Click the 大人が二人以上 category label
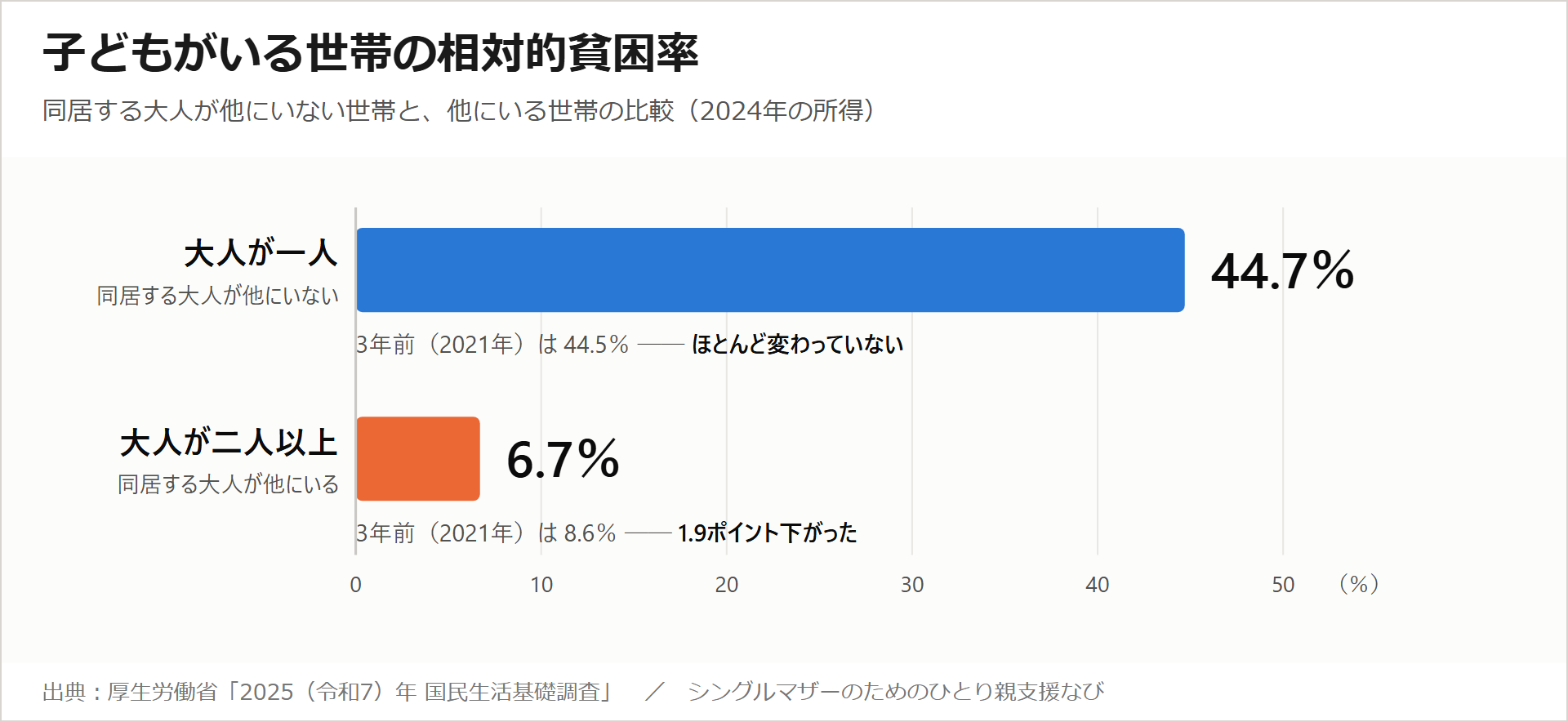This screenshot has height=722, width=1568. [x=229, y=442]
